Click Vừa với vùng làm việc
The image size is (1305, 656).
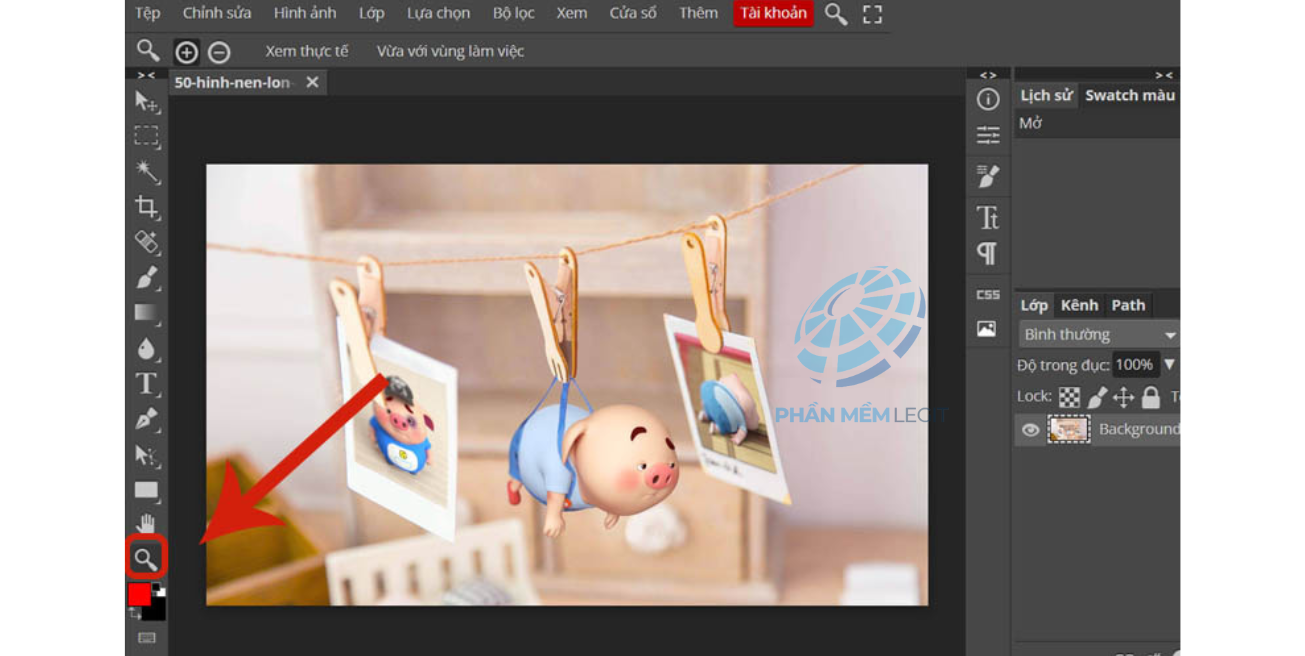pos(450,51)
